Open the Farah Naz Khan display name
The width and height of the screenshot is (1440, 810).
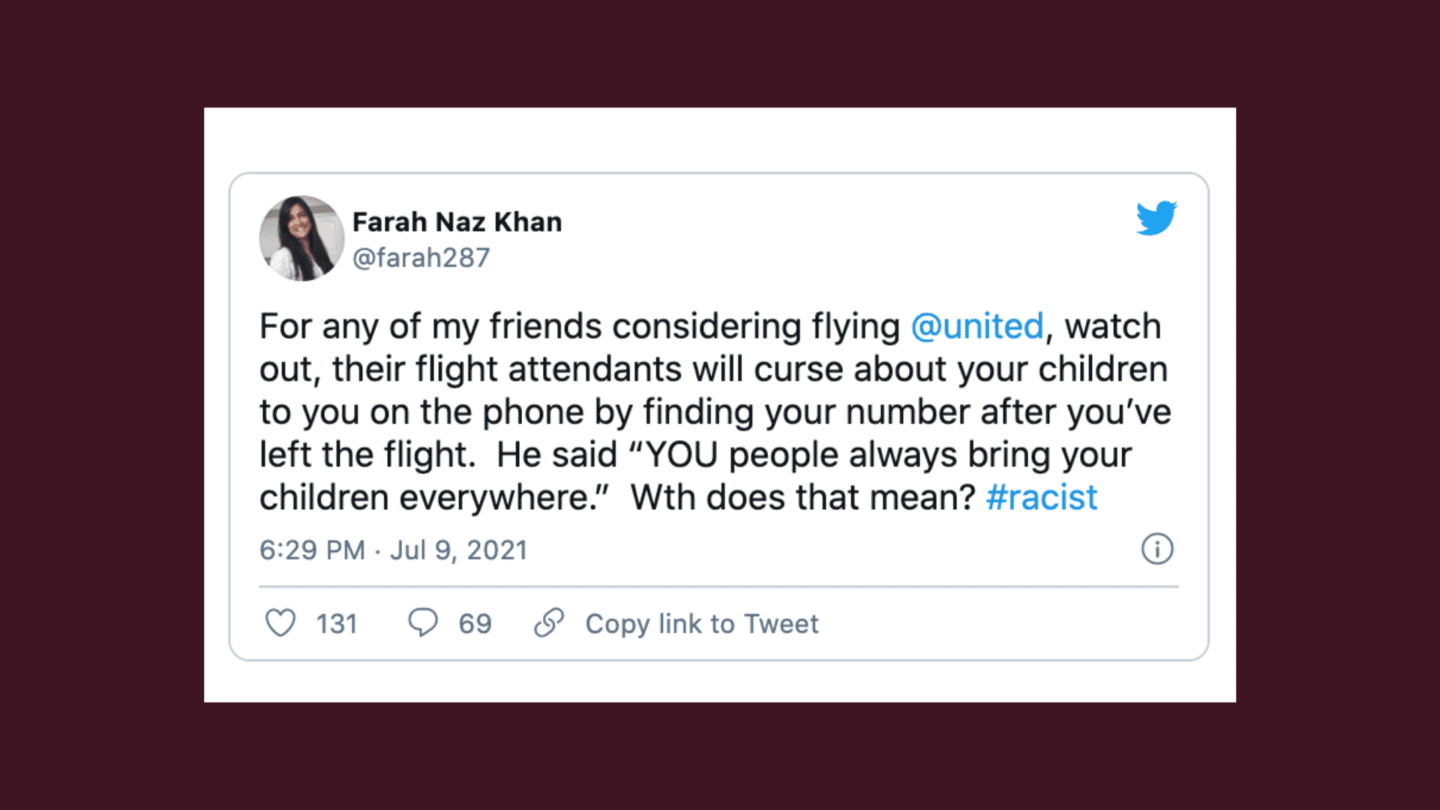[457, 222]
